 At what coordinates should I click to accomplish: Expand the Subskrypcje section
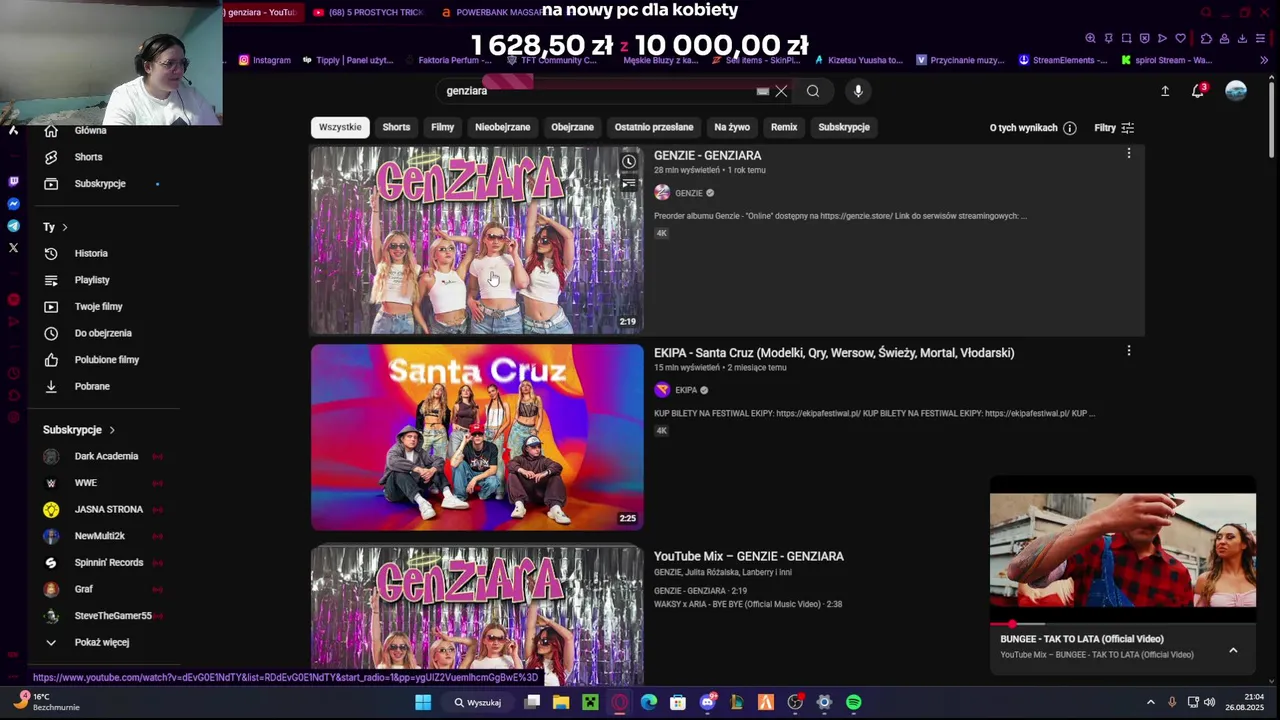(x=80, y=430)
